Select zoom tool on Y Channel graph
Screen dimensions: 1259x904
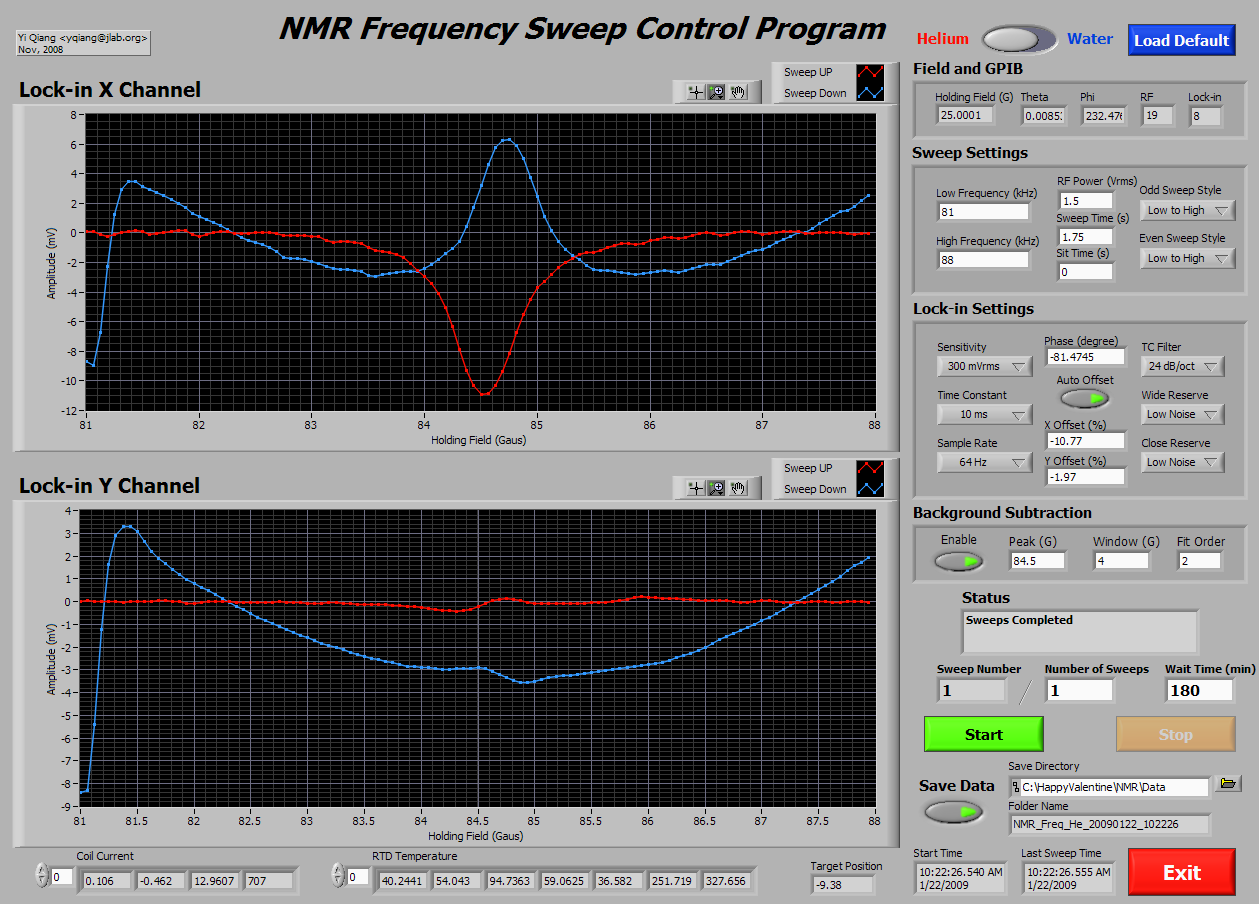717,488
